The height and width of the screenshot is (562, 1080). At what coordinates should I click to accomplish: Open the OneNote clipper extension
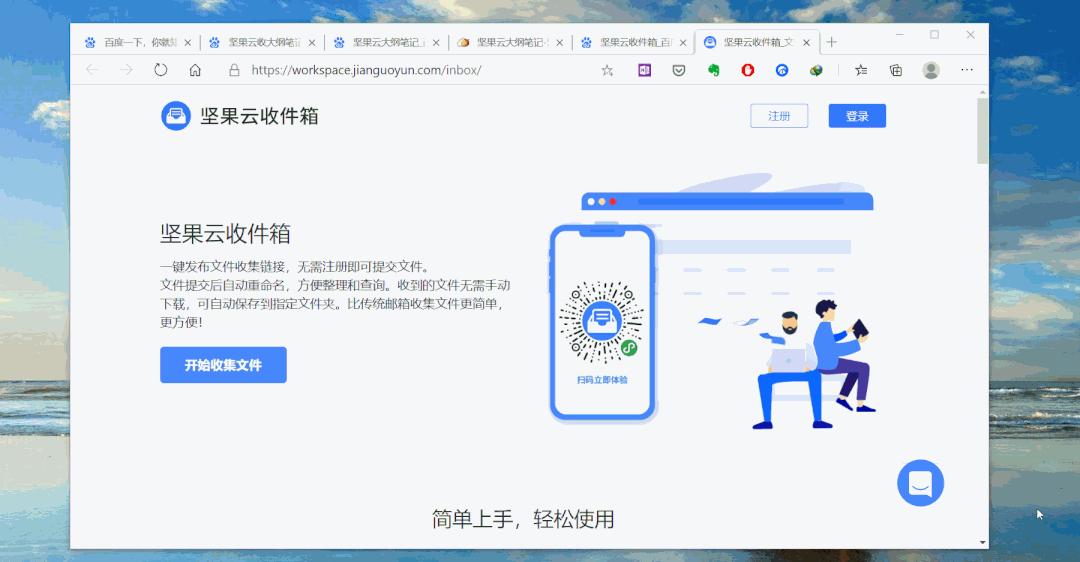coord(644,70)
